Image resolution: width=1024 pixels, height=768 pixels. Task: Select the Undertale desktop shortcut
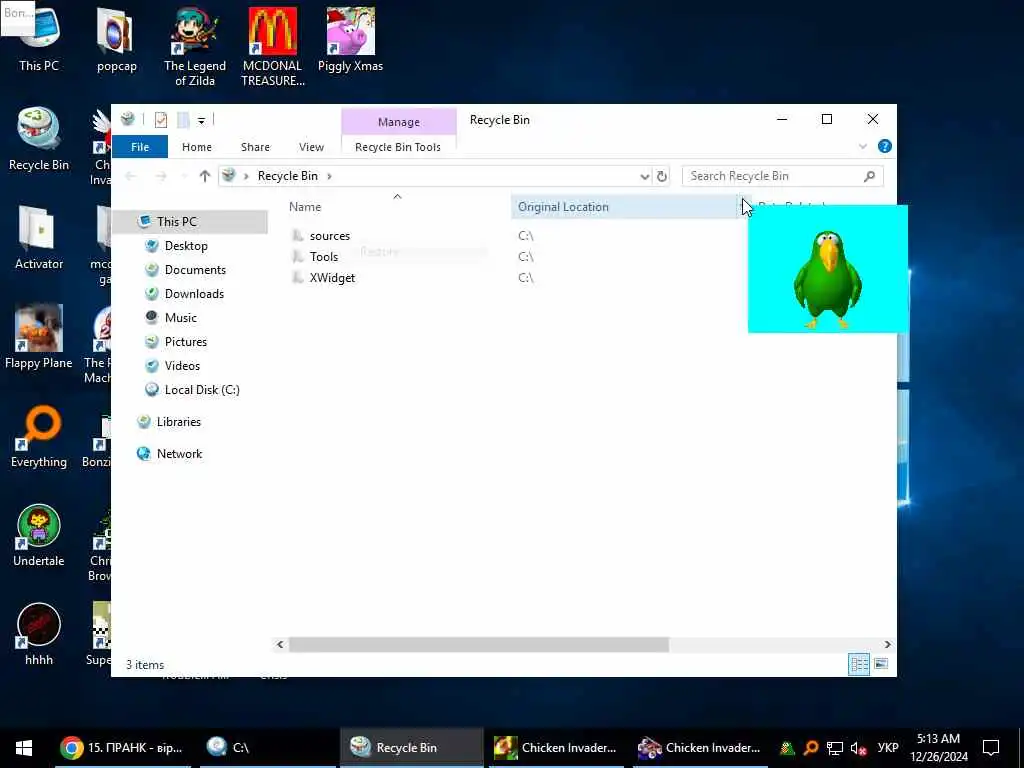click(x=39, y=535)
